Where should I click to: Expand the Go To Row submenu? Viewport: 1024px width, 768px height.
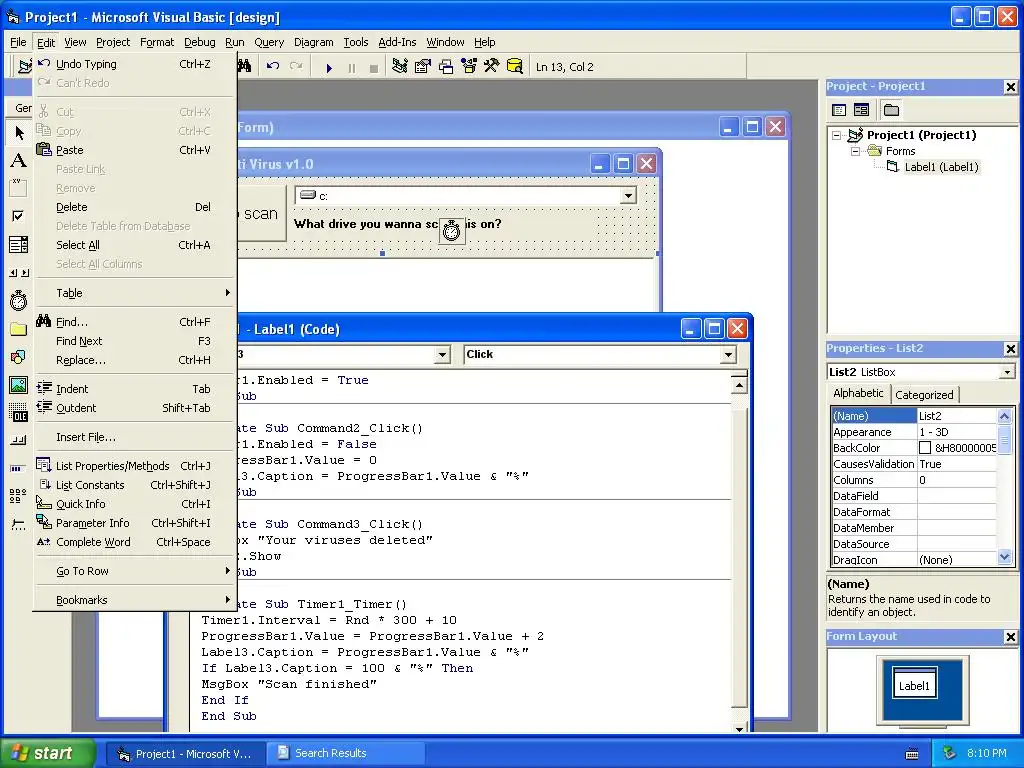pyautogui.click(x=135, y=571)
